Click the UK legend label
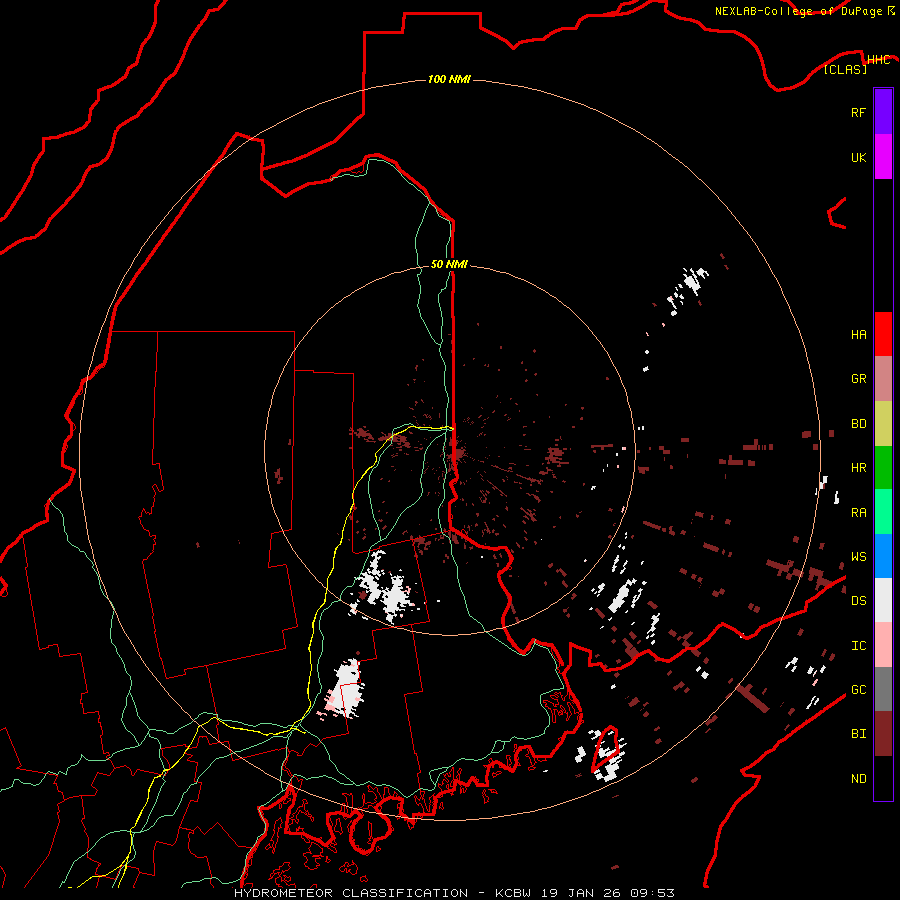This screenshot has height=900, width=900. [858, 157]
